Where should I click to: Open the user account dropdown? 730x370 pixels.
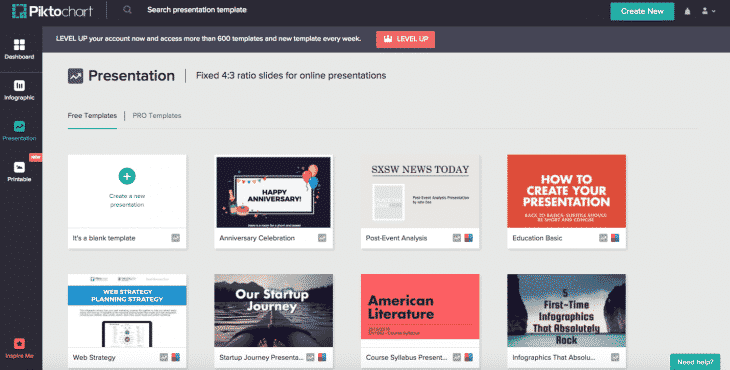point(708,11)
